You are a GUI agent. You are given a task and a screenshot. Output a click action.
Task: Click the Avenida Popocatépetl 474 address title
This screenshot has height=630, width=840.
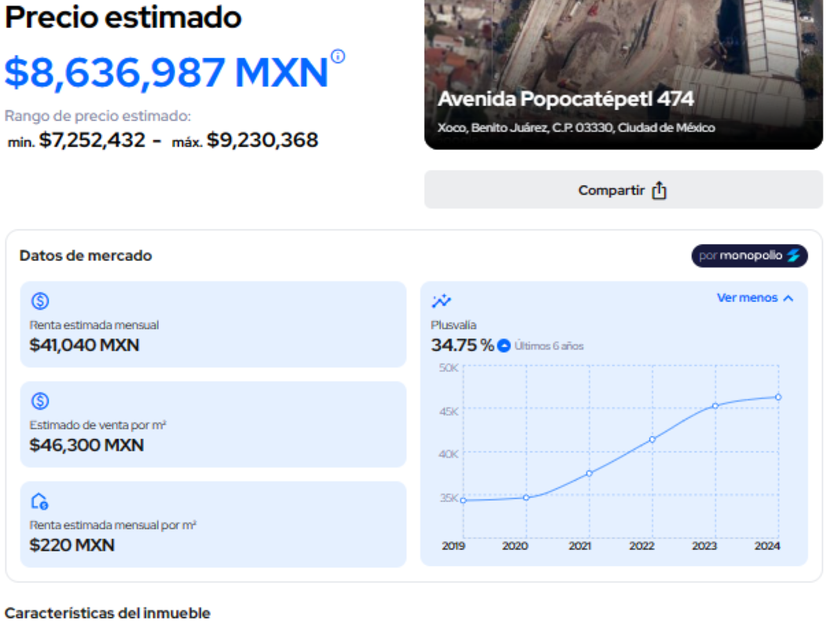pyautogui.click(x=565, y=99)
